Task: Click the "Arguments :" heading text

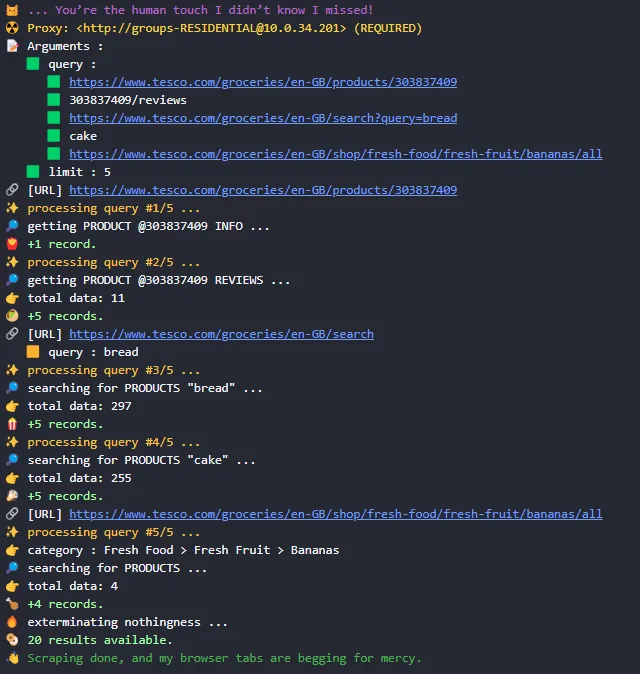Action: click(x=65, y=46)
